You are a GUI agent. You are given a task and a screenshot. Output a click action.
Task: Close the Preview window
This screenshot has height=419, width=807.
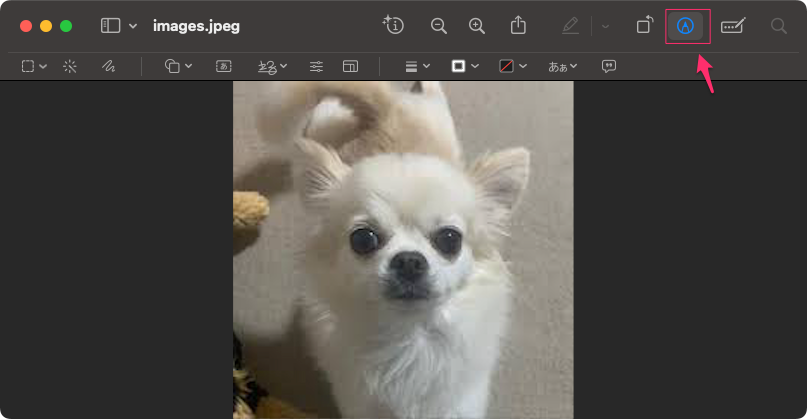point(26,26)
